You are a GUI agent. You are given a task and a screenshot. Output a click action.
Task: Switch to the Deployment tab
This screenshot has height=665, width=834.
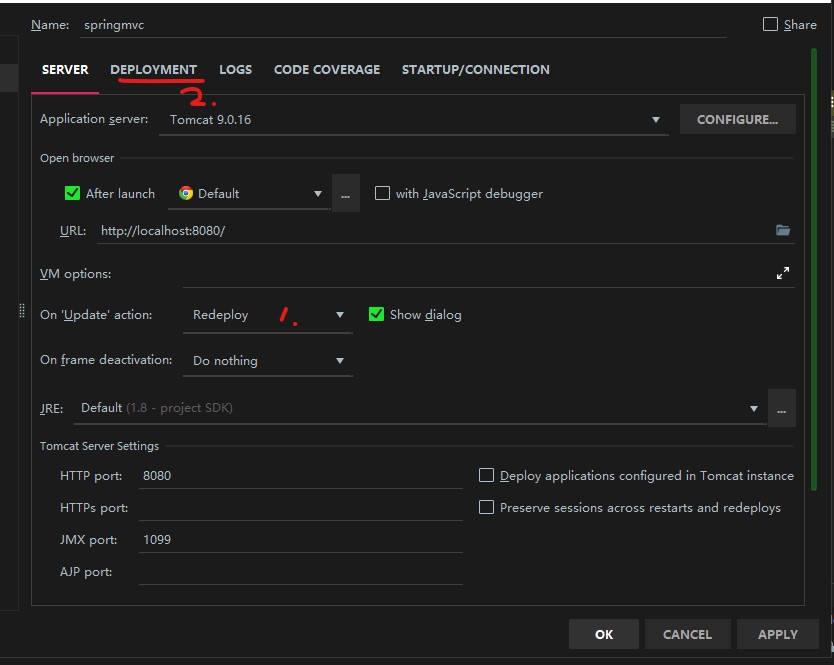point(153,70)
